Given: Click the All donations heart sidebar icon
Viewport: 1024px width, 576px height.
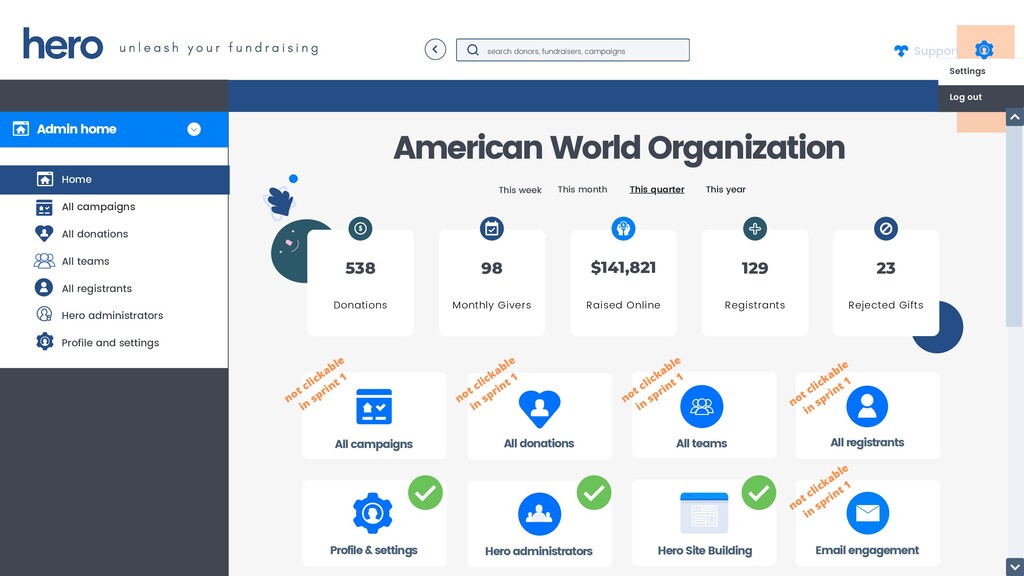Looking at the screenshot, I should (x=44, y=234).
